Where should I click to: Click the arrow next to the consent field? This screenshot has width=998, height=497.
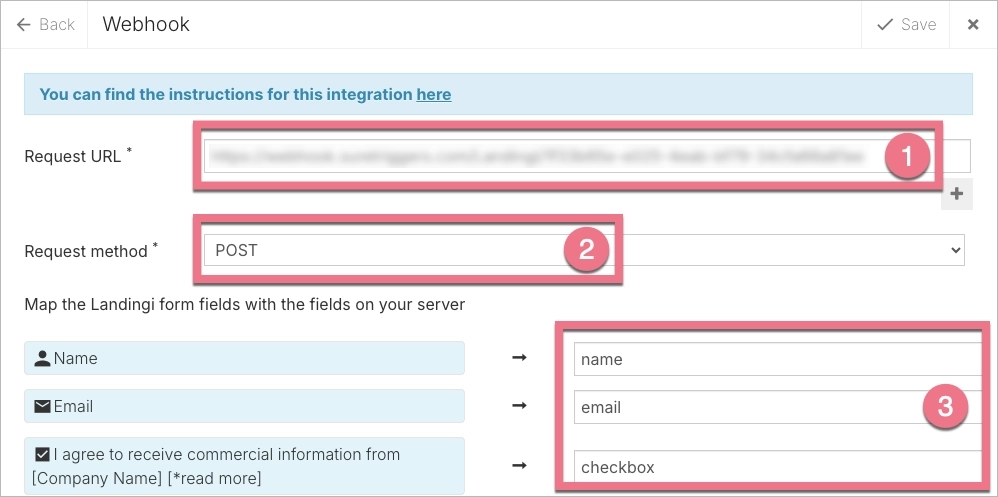tap(519, 465)
